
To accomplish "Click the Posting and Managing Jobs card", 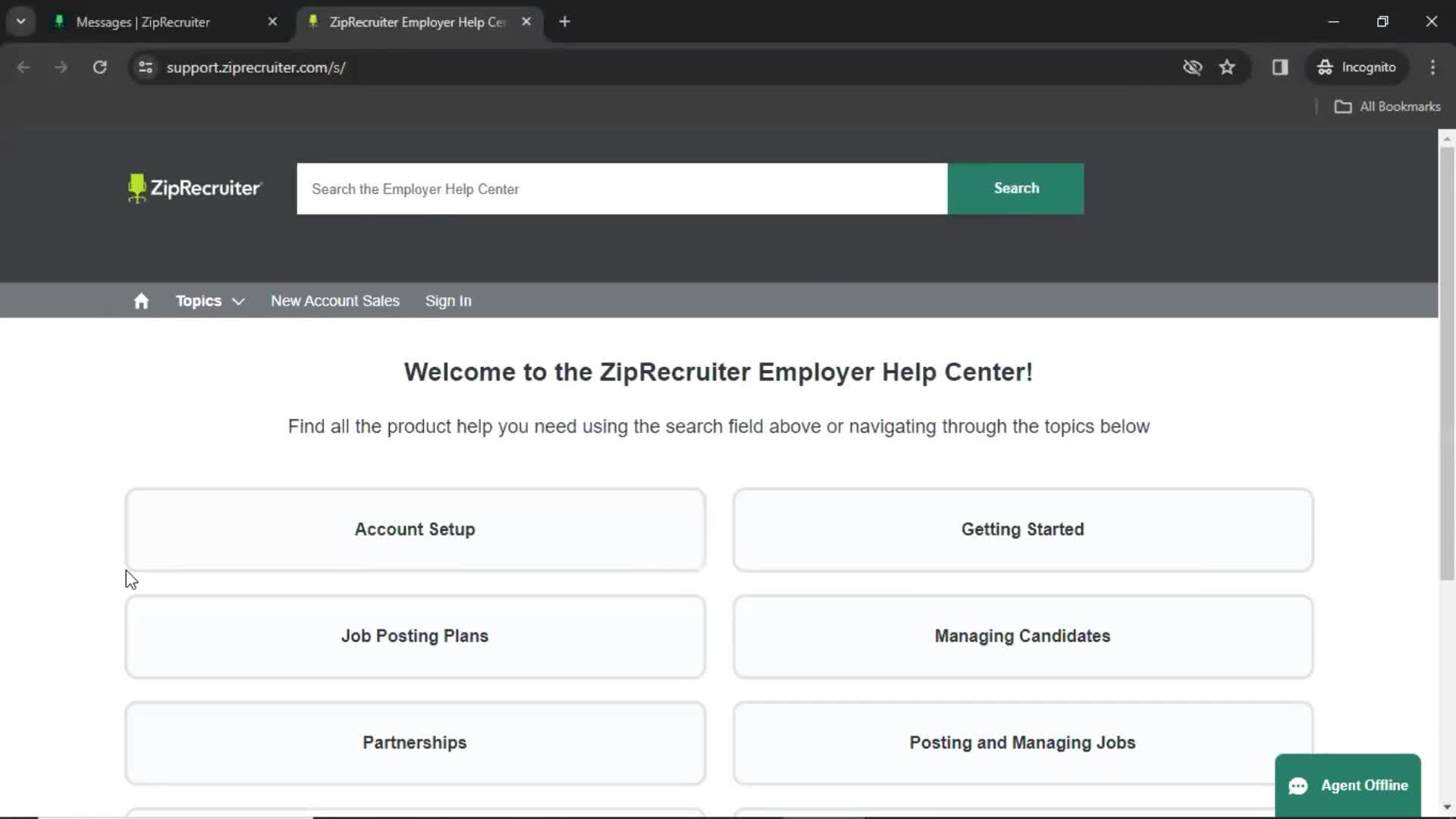I will tap(1022, 742).
